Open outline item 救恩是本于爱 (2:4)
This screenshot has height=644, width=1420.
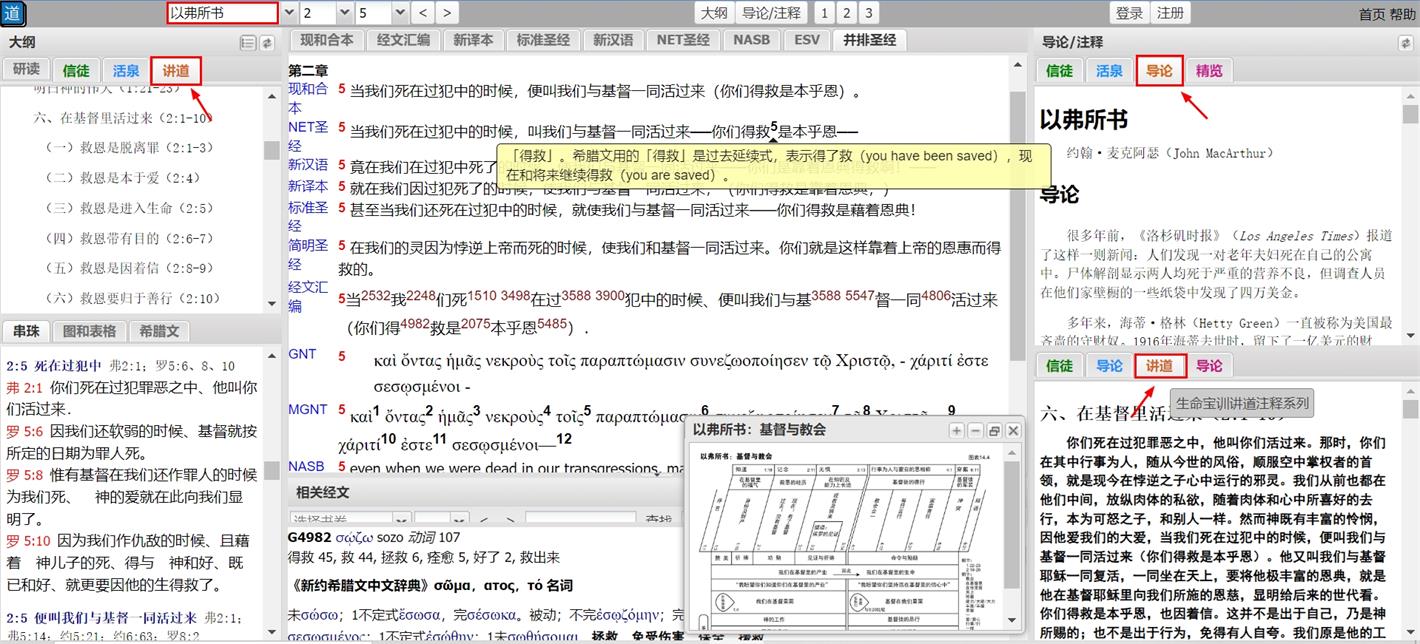[x=128, y=178]
